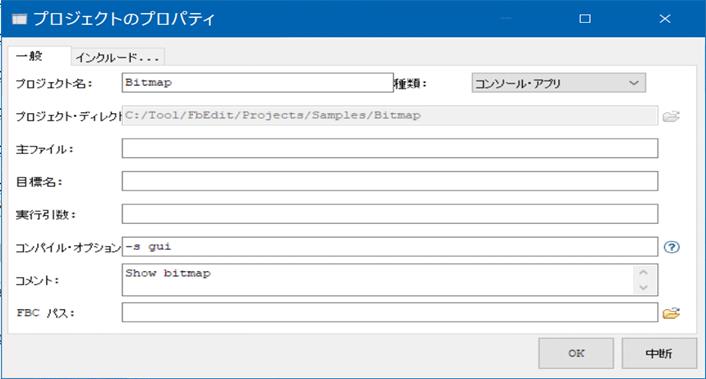Maximize the project properties dialog

(x=585, y=19)
